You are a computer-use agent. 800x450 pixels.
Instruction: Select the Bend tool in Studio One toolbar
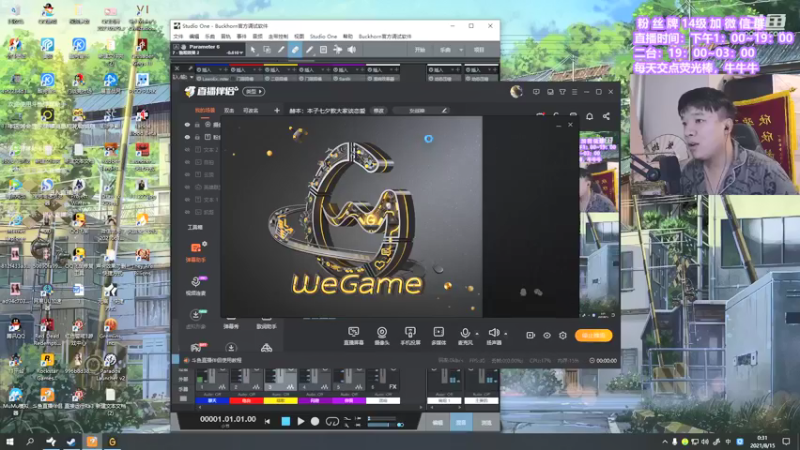(338, 49)
